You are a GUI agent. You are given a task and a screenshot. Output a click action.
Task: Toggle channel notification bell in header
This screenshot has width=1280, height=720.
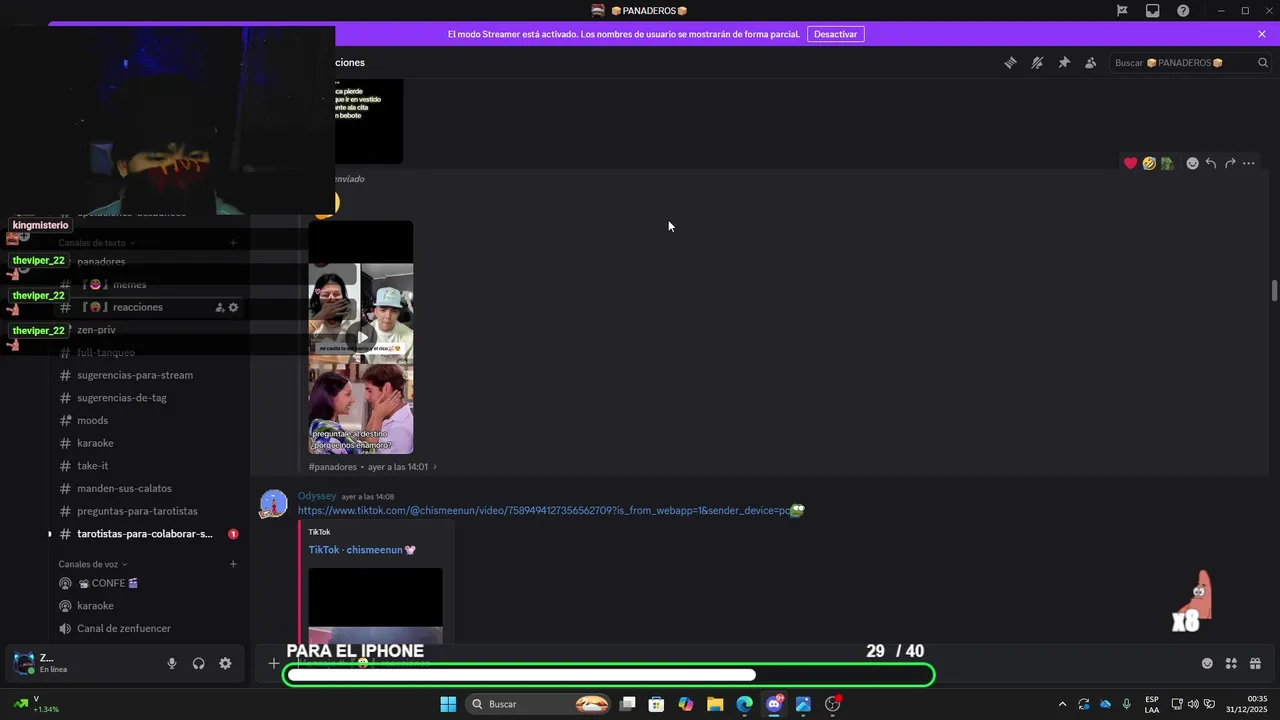pos(1037,63)
